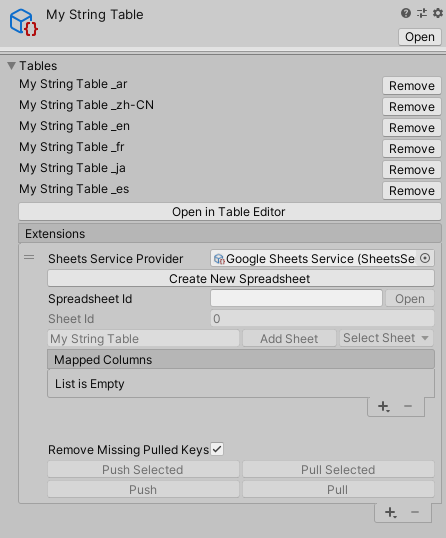The height and width of the screenshot is (538, 446).
Task: Click the Open button in header
Action: pos(420,37)
